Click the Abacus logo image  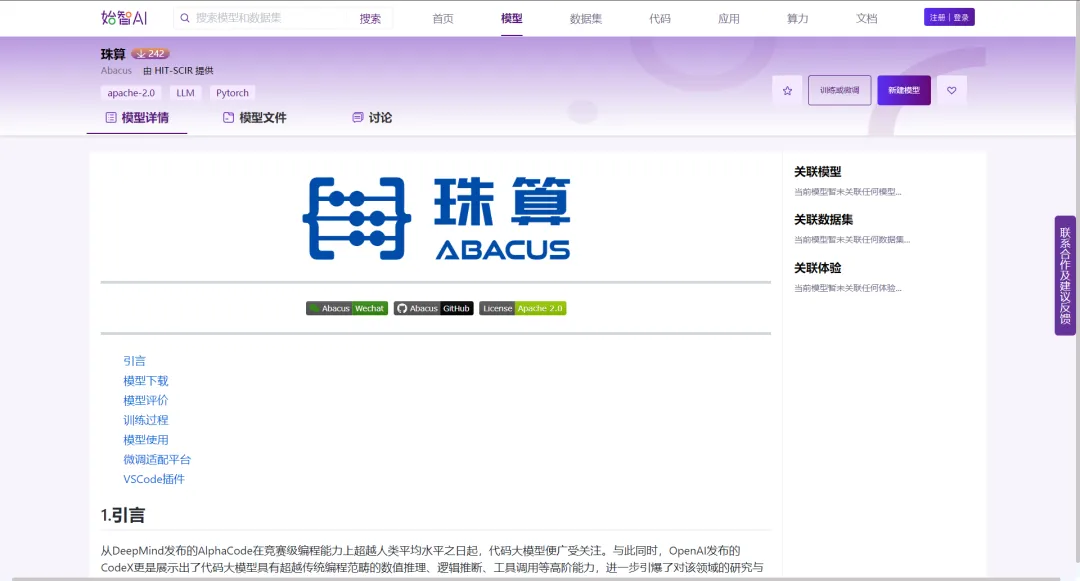(x=436, y=218)
